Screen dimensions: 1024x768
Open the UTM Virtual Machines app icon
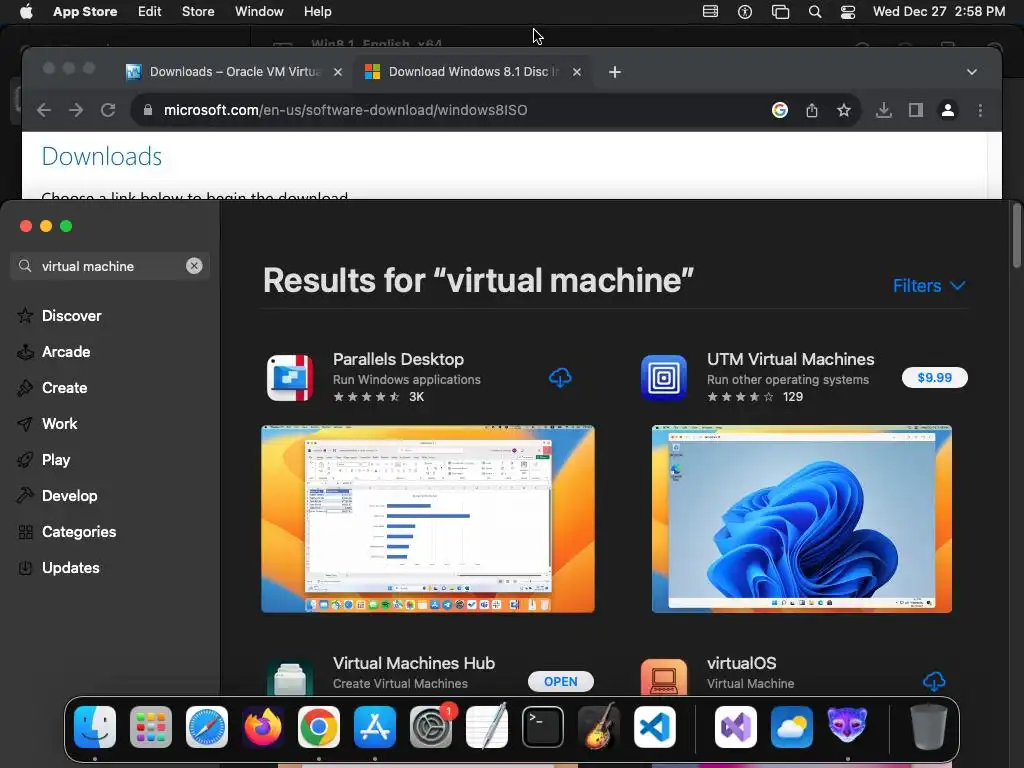click(664, 377)
